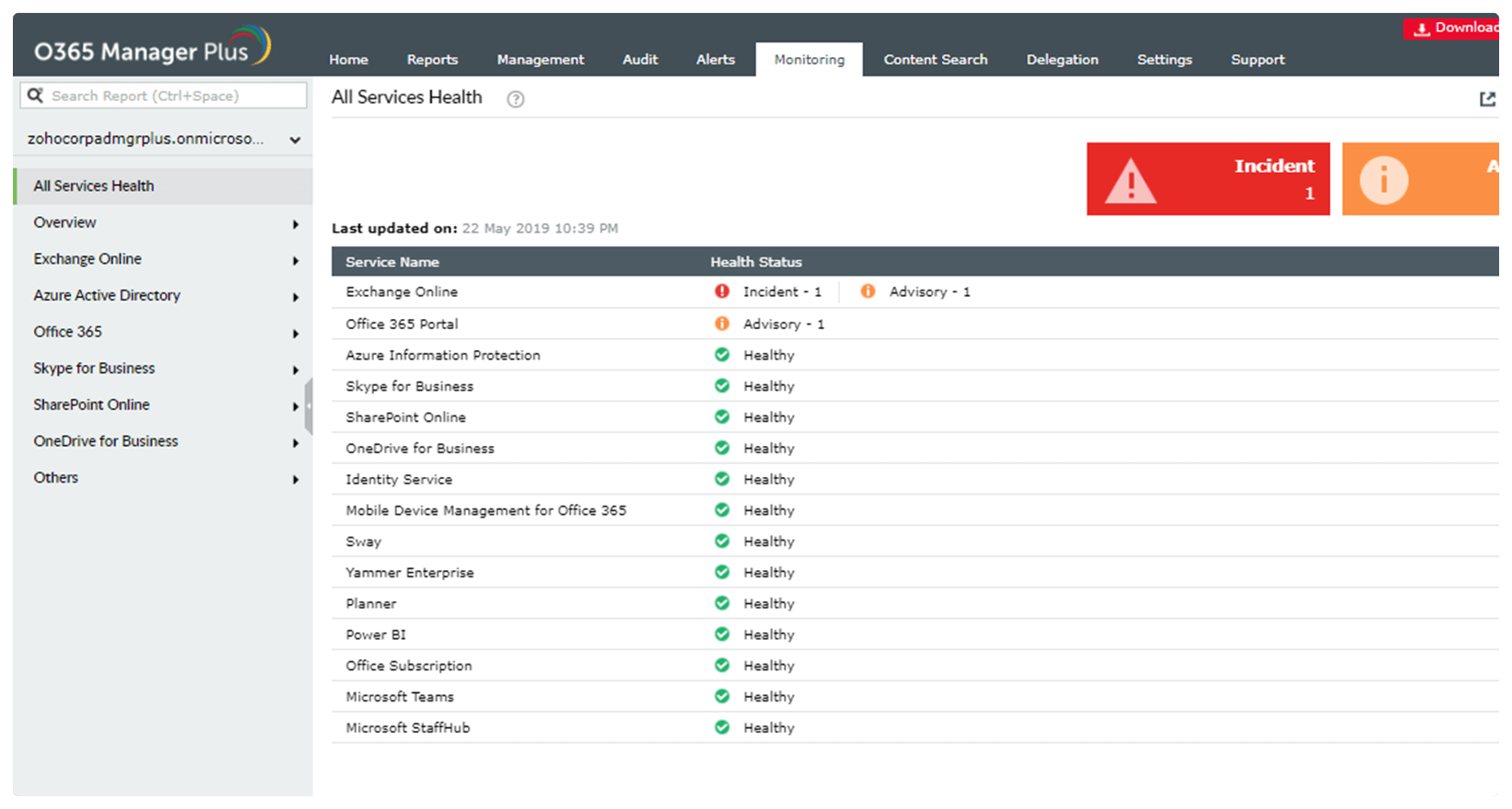The image size is (1512, 809).
Task: Expand the Overview sidebar section
Action: click(x=296, y=224)
